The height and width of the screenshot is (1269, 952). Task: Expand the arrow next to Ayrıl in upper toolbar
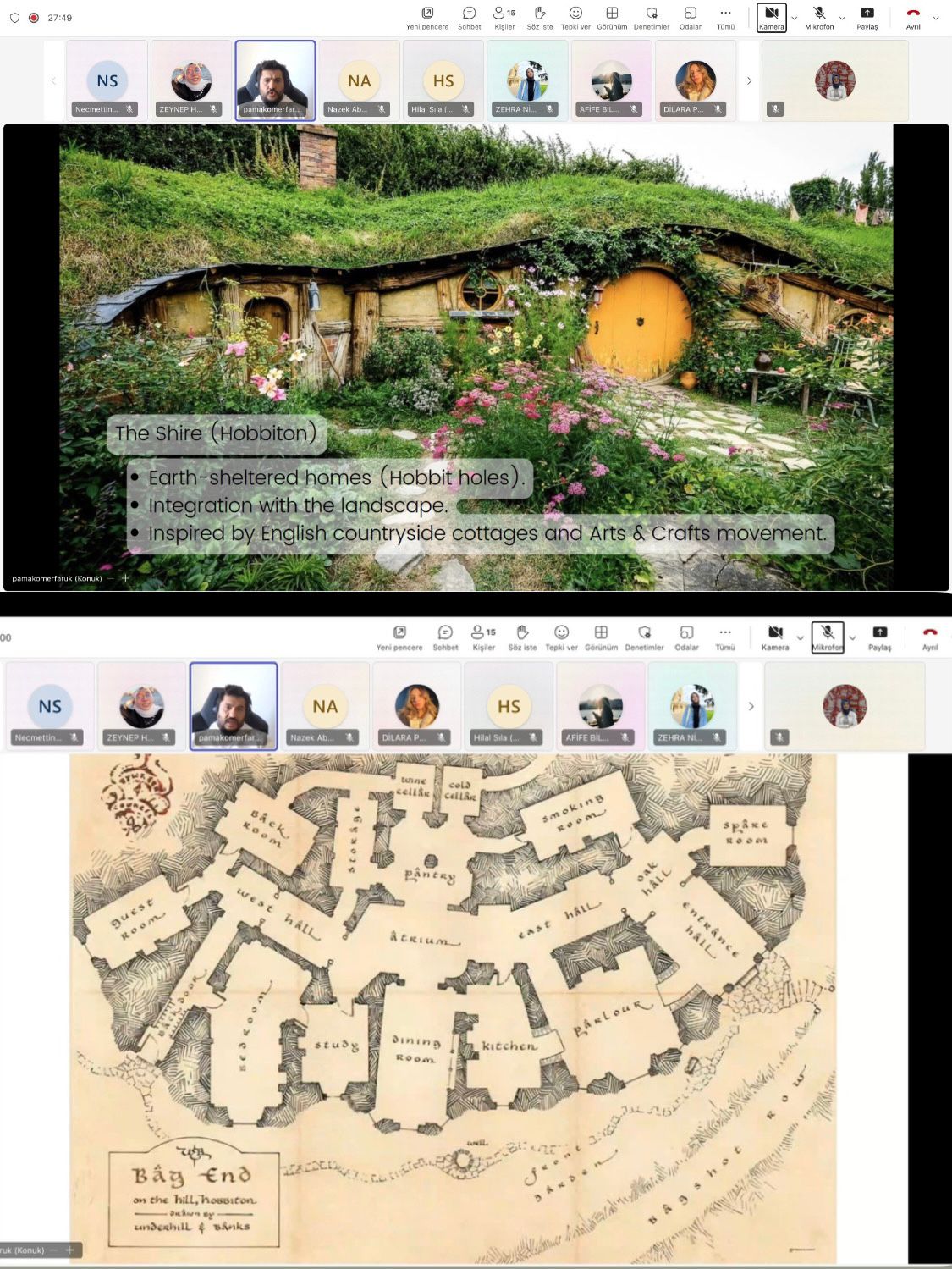click(936, 18)
